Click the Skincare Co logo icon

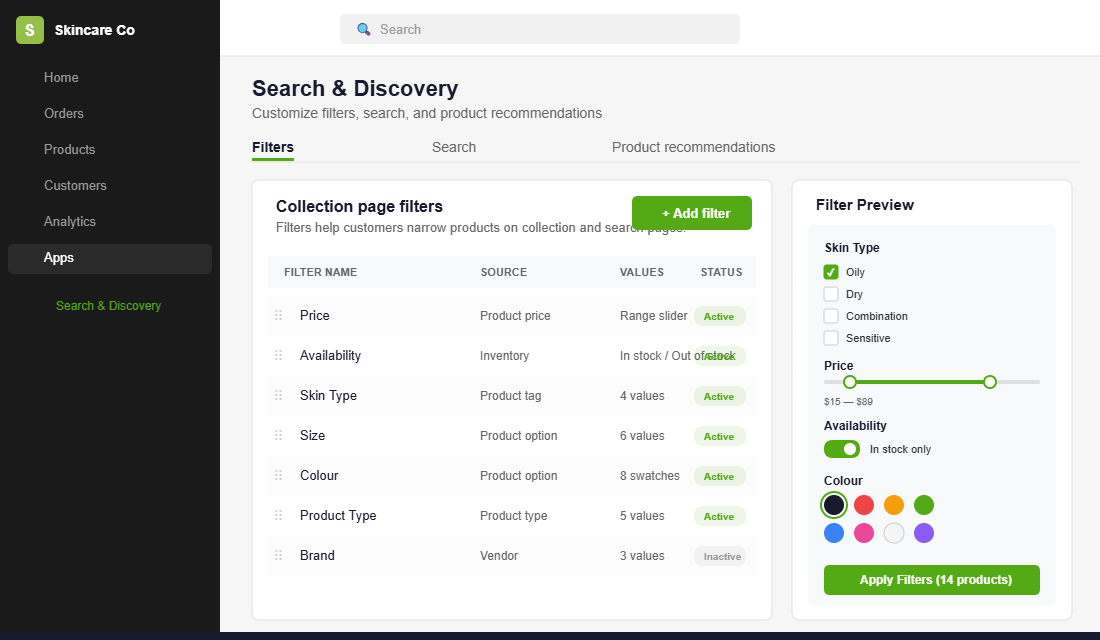pos(29,29)
